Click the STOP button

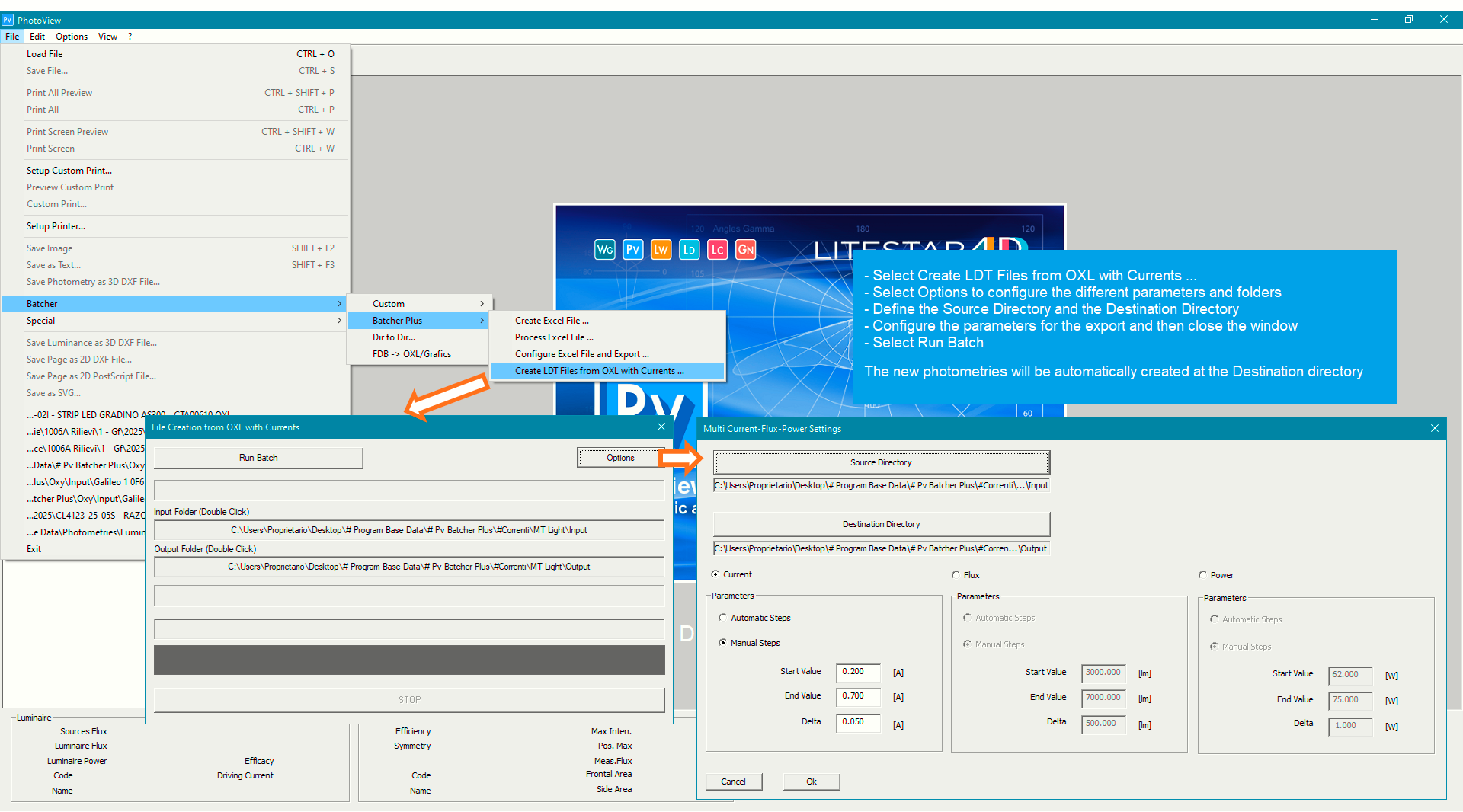[409, 699]
